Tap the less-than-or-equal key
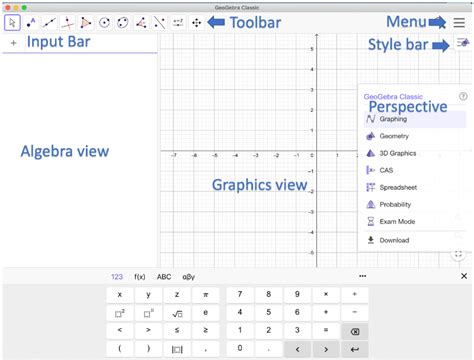Screen dimensions: 474x360 (177, 330)
